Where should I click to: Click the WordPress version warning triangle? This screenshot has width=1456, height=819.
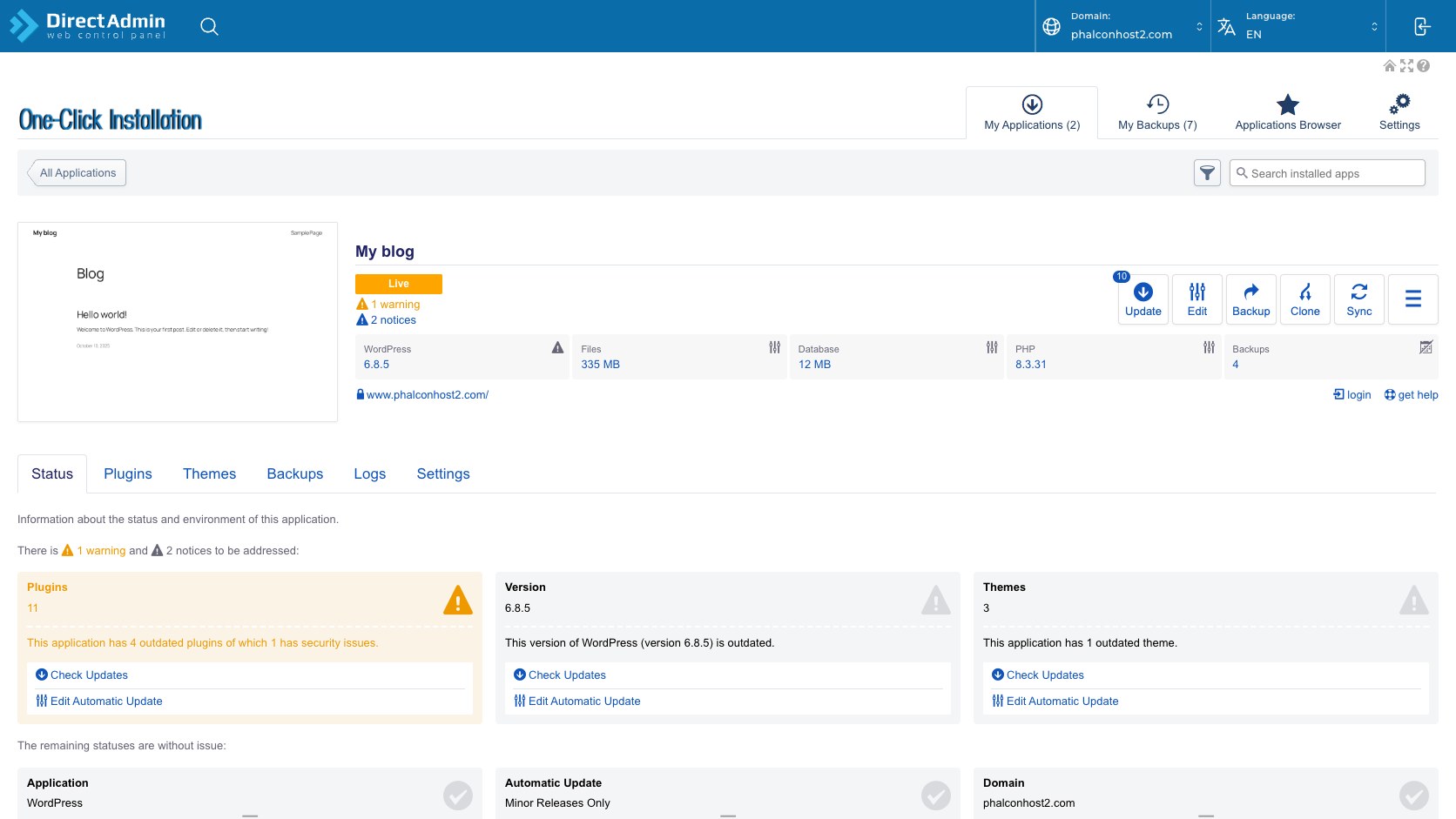click(557, 347)
